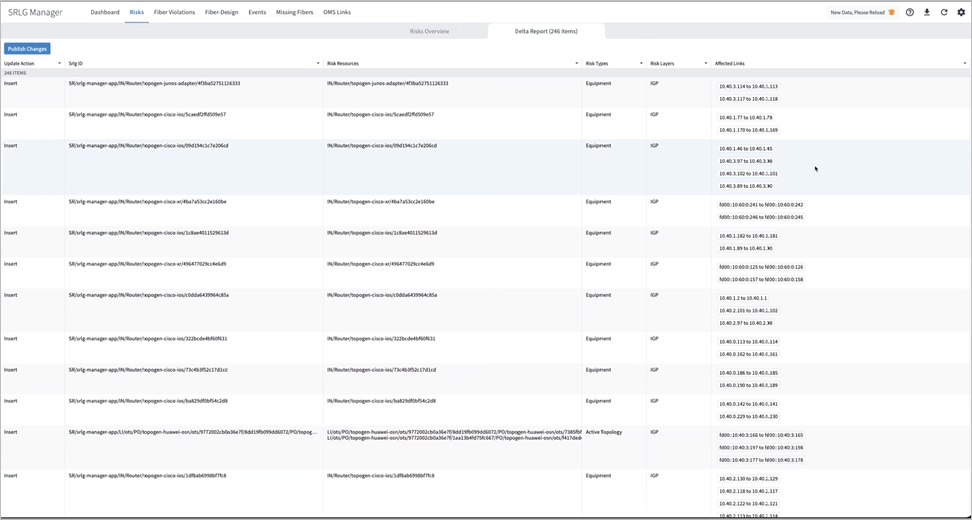Select the Delta Report tab
The height and width of the screenshot is (520, 972).
546,32
